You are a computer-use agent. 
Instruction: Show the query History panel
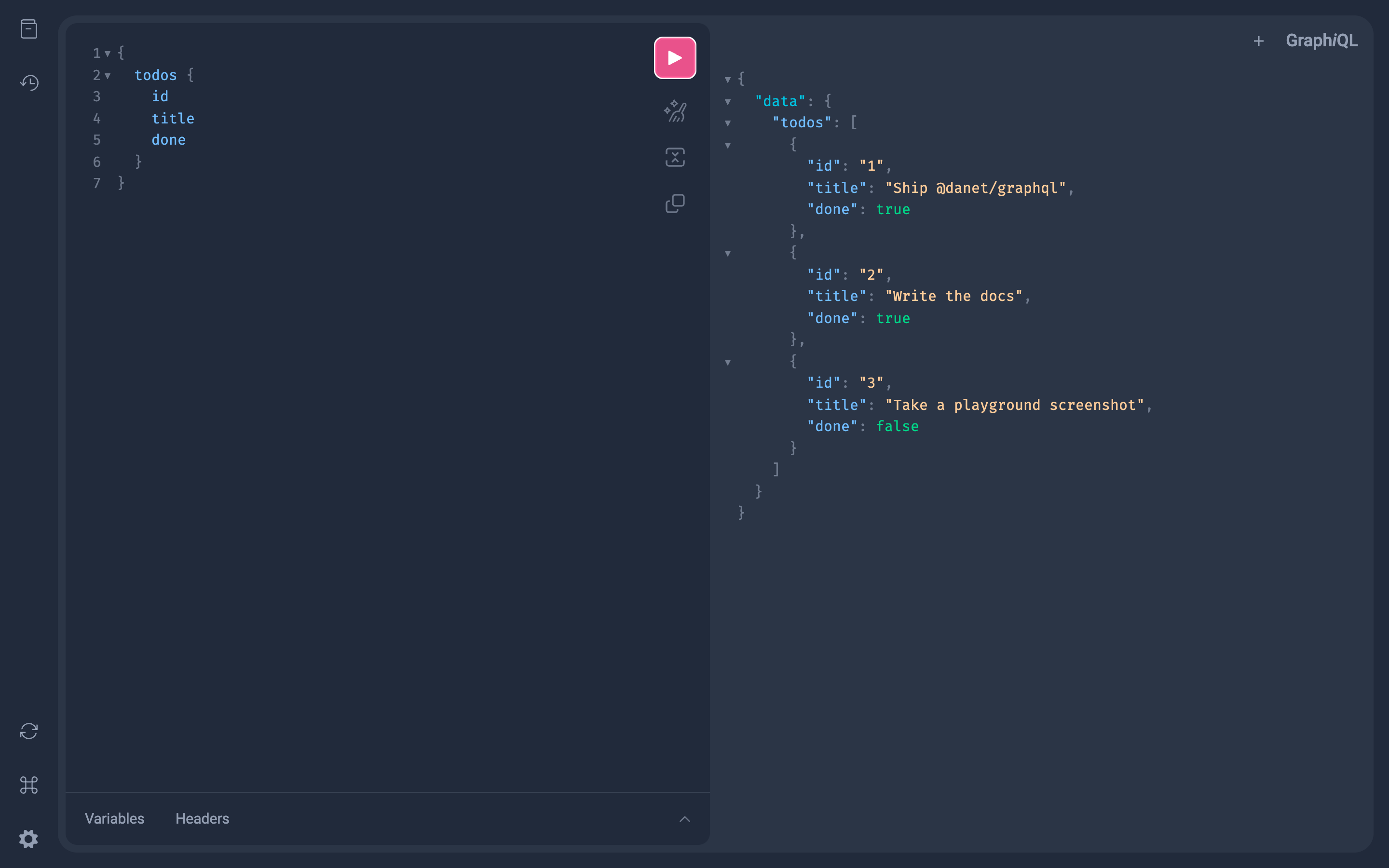[29, 82]
